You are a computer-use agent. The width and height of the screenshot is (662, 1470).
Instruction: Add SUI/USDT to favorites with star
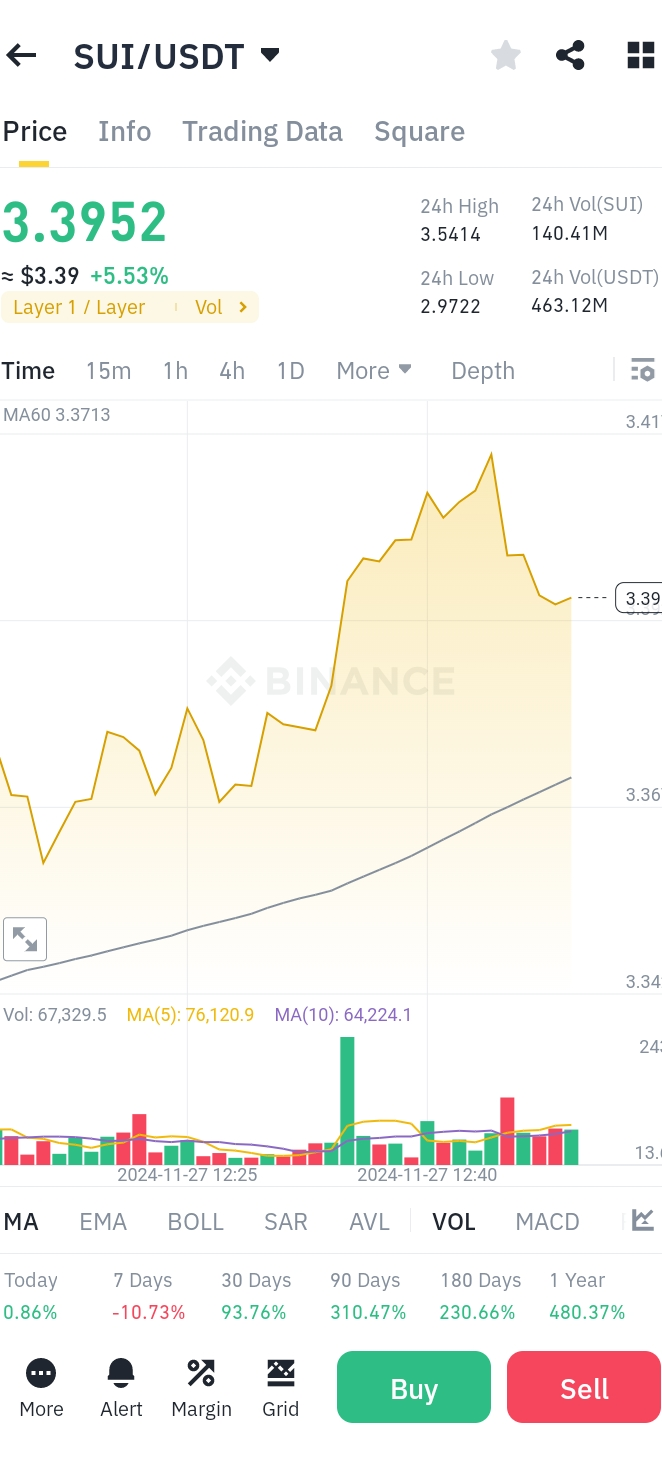pos(506,56)
